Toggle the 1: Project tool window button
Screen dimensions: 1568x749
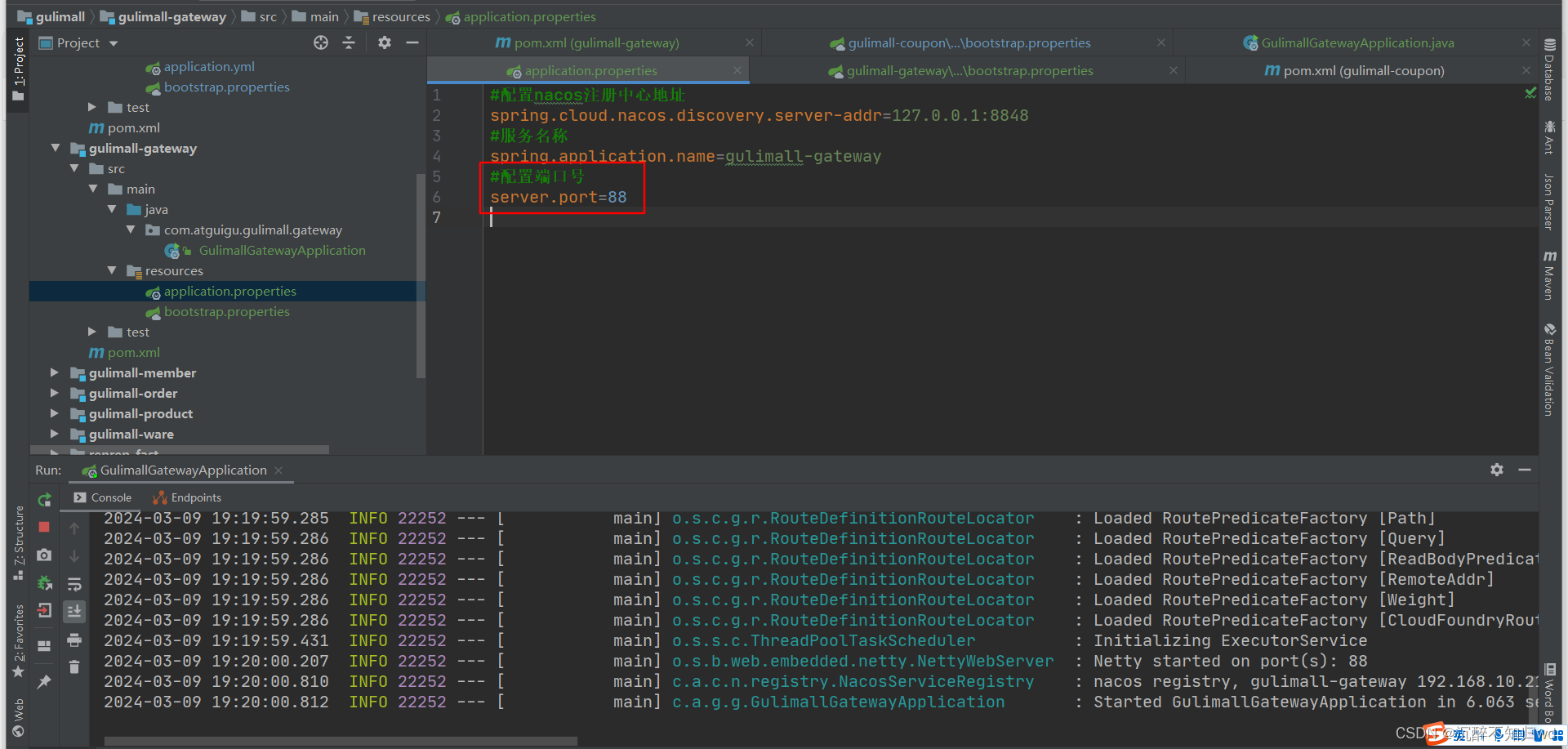pyautogui.click(x=18, y=69)
